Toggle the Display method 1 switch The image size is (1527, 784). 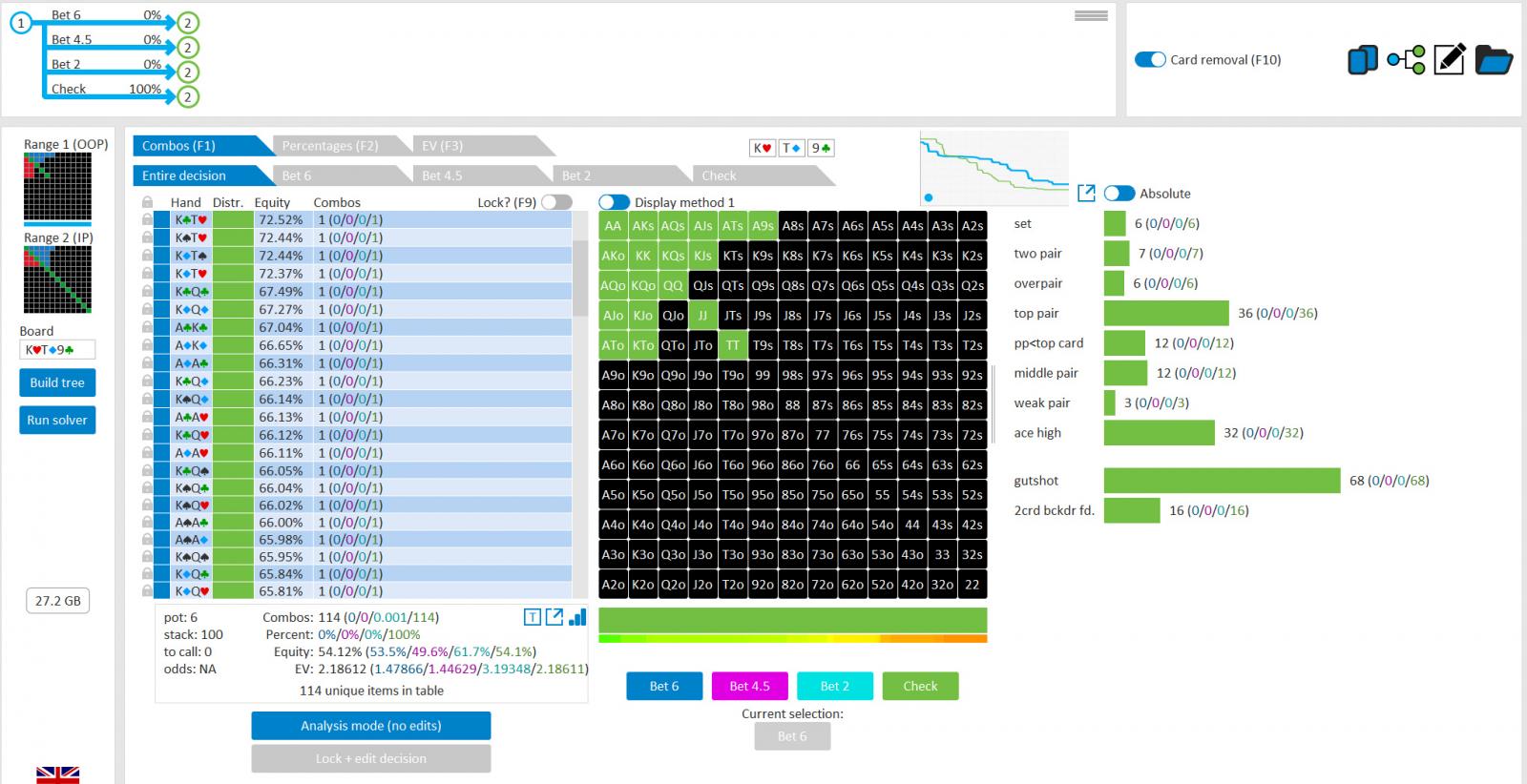coord(614,202)
